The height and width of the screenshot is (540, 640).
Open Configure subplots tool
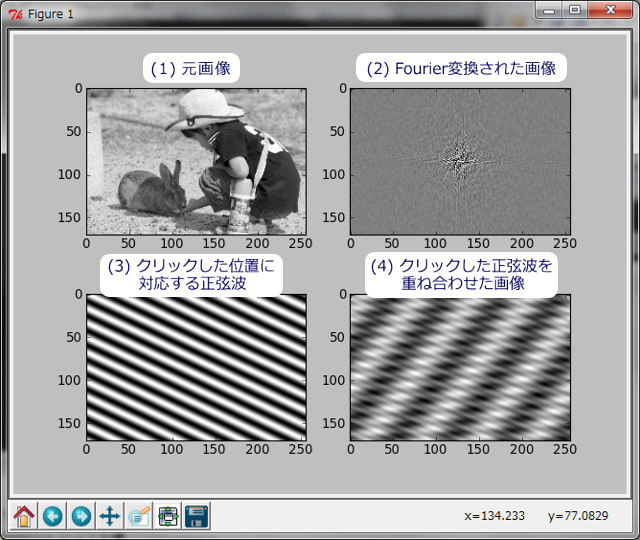point(168,516)
